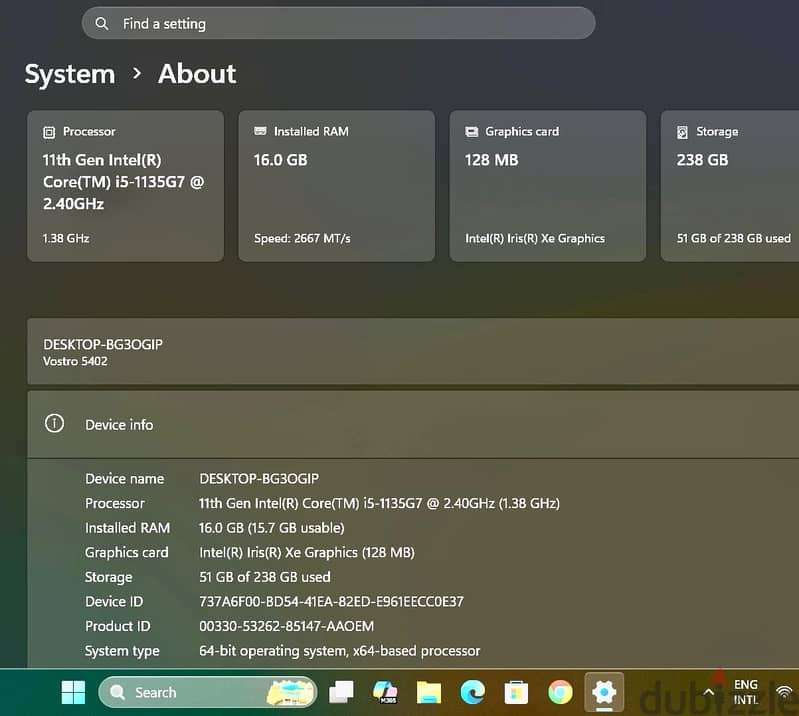This screenshot has width=799, height=716.
Task: Click the search highlight image in taskbar search
Action: (x=290, y=693)
